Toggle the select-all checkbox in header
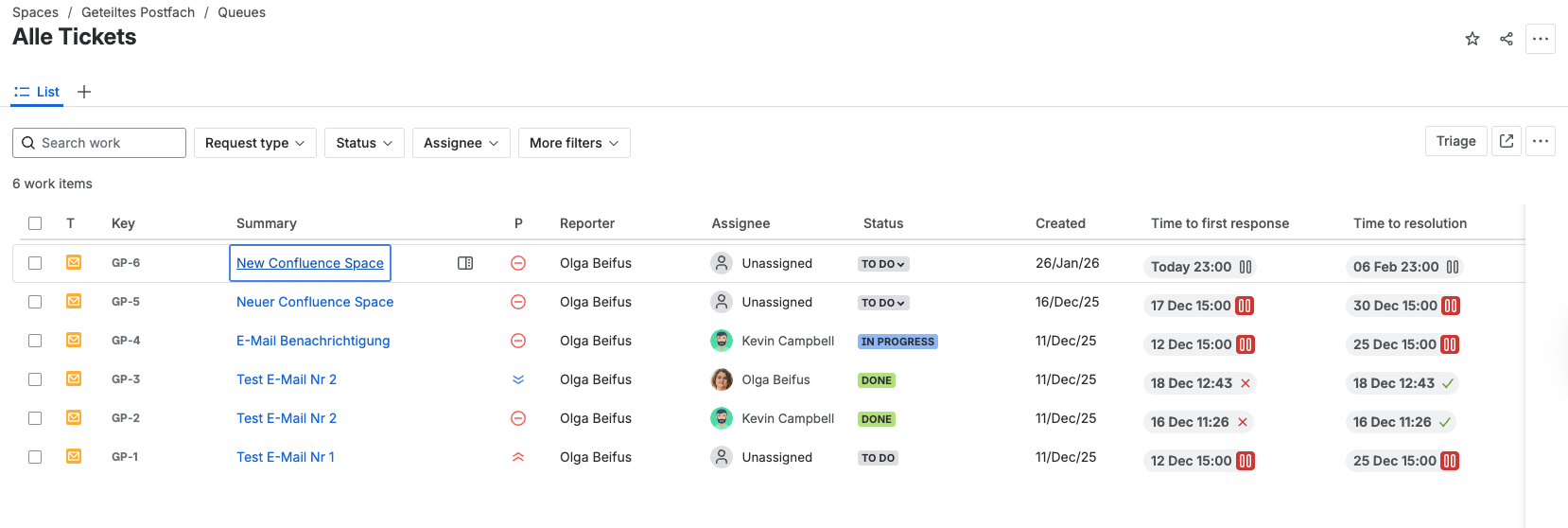1568x528 pixels. pyautogui.click(x=35, y=223)
